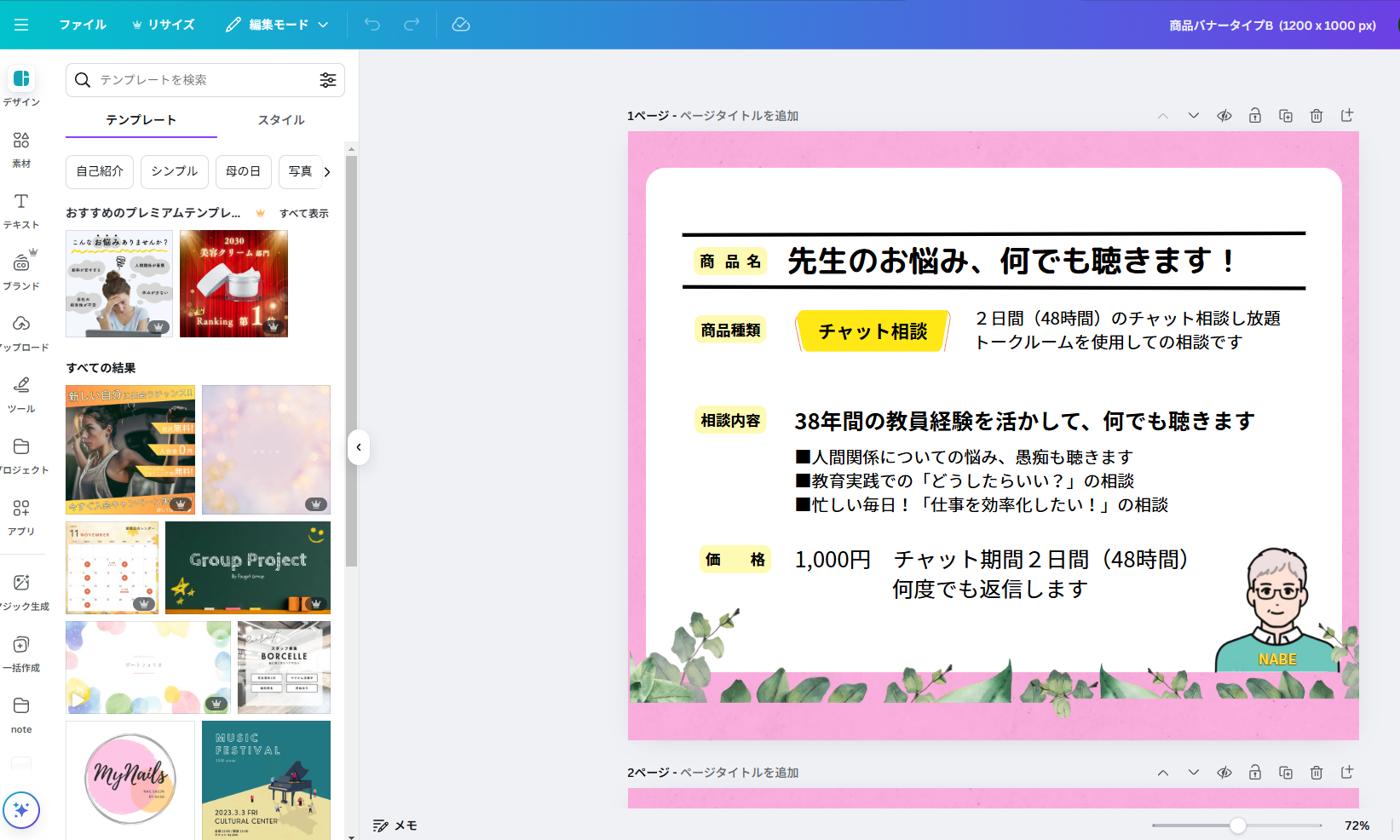1400x840 pixels.
Task: Expand more filter chips with the right arrow
Action: pos(327,171)
